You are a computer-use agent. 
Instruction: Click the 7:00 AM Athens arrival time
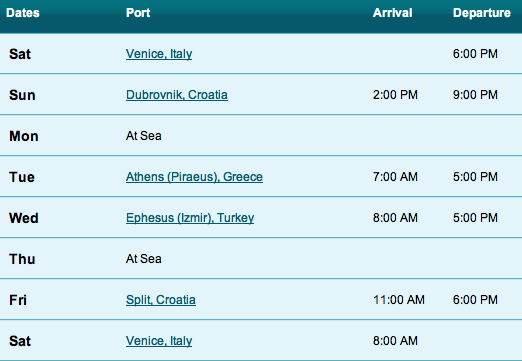395,177
